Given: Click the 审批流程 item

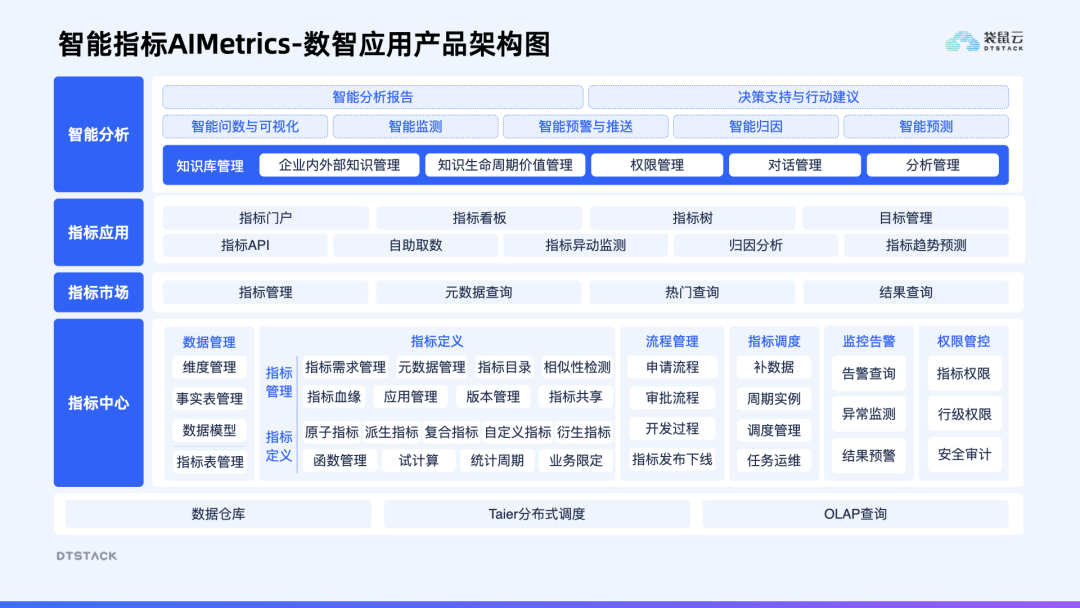Looking at the screenshot, I should point(672,398).
